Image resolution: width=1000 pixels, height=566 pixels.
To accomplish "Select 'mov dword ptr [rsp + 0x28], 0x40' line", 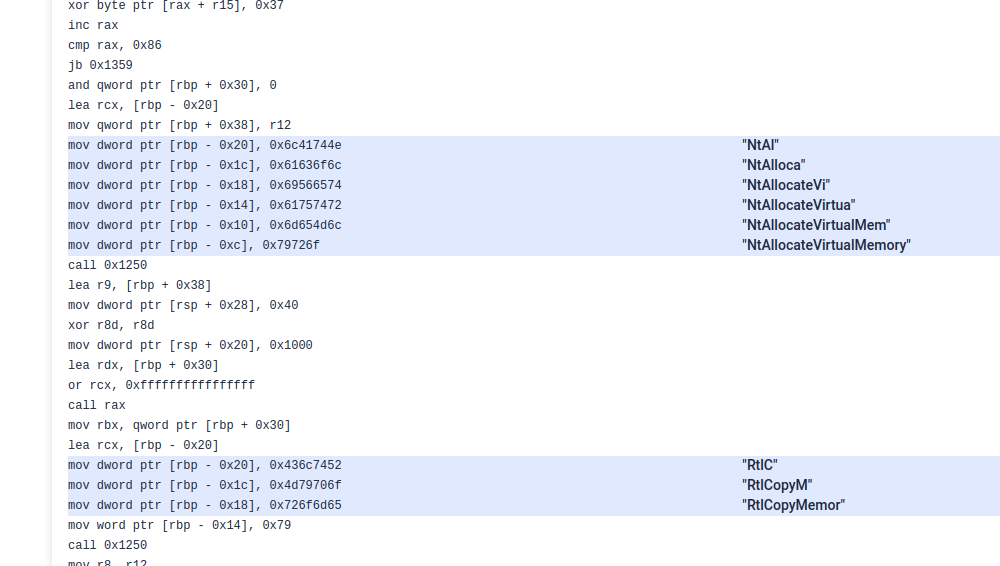I will [x=183, y=305].
